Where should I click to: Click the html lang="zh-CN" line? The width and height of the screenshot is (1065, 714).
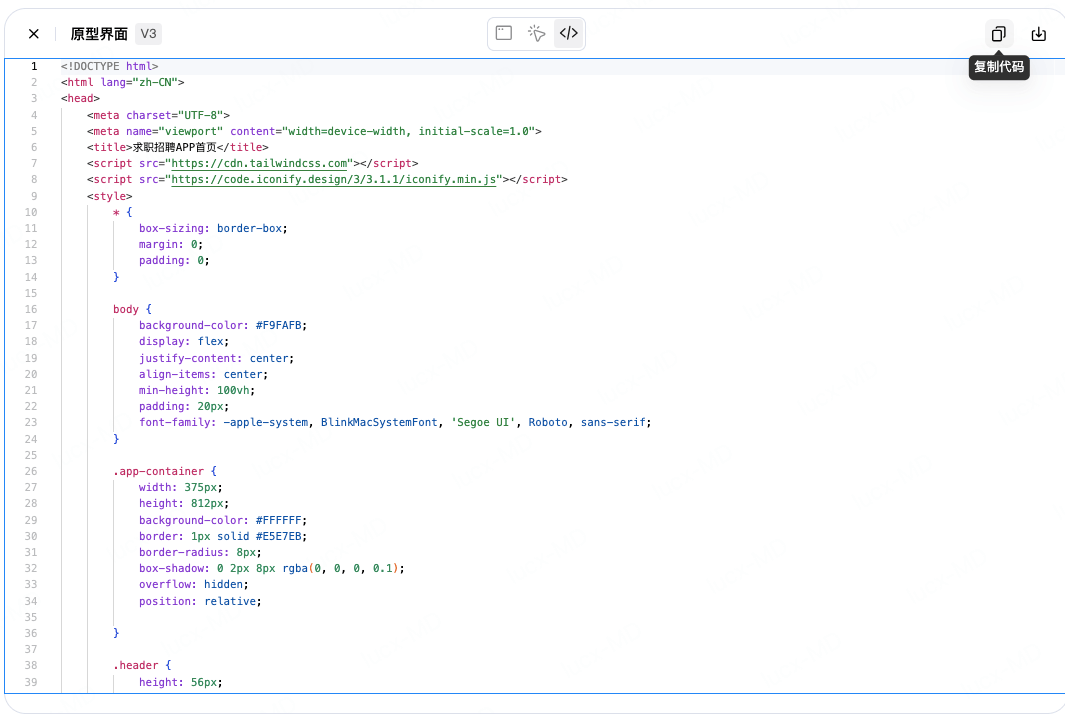(x=122, y=83)
